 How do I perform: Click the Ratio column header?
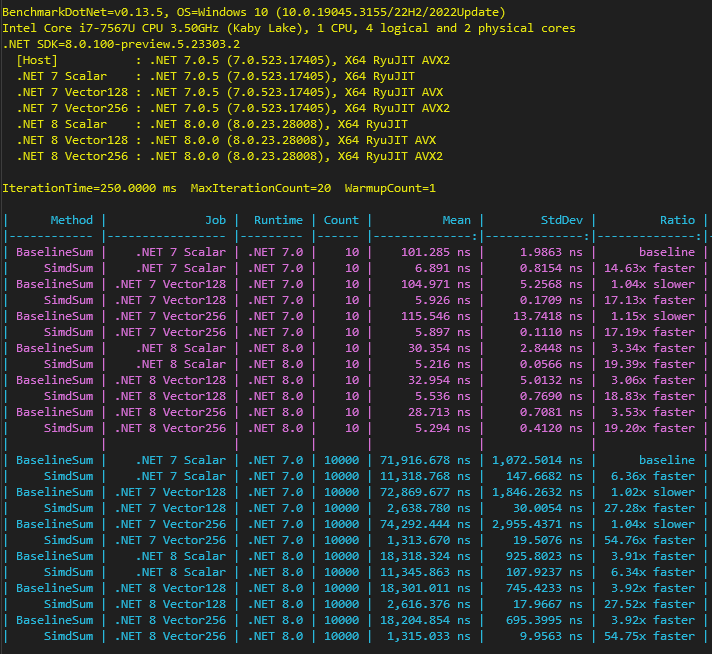click(x=677, y=220)
